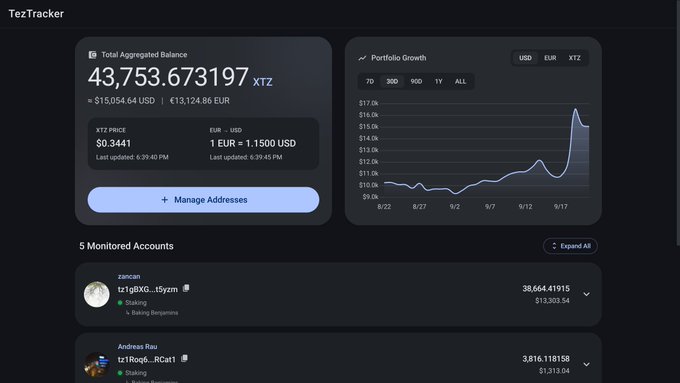Click 'Last updated: 6:39:45 PM' text
Screen dimensions: 680x383
point(246,157)
